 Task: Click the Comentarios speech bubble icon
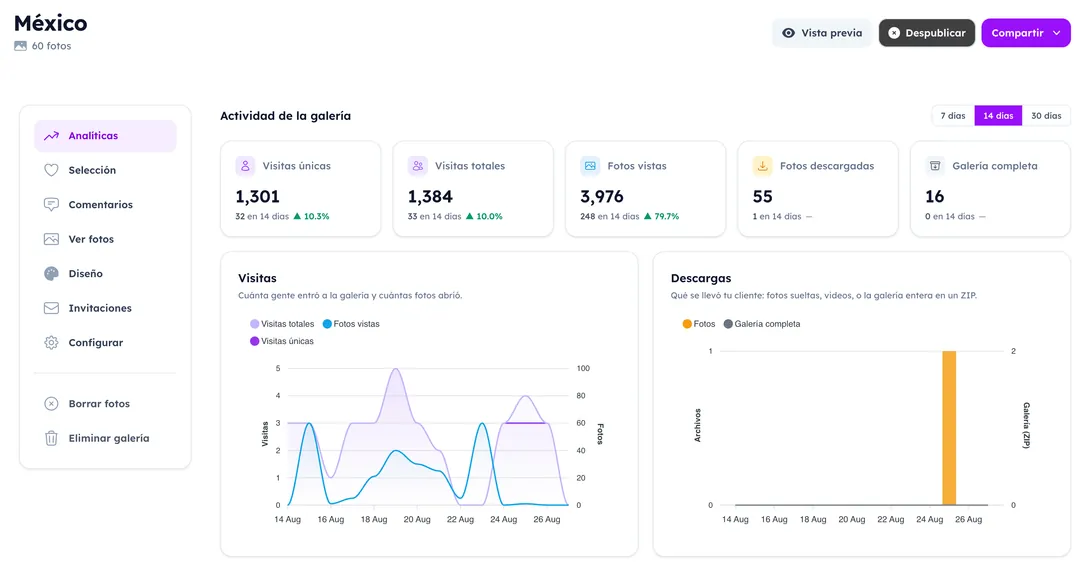[51, 205]
